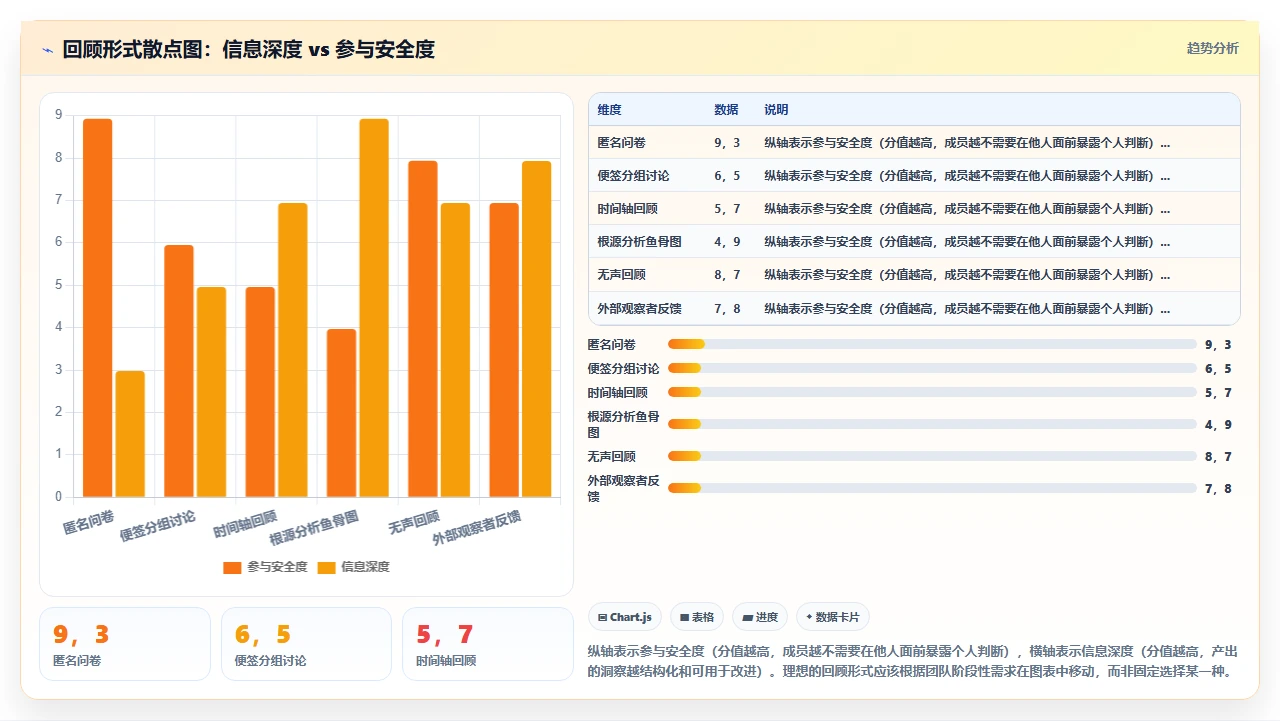This screenshot has width=1280, height=721.
Task: Select the 表格 tag
Action: pyautogui.click(x=697, y=617)
